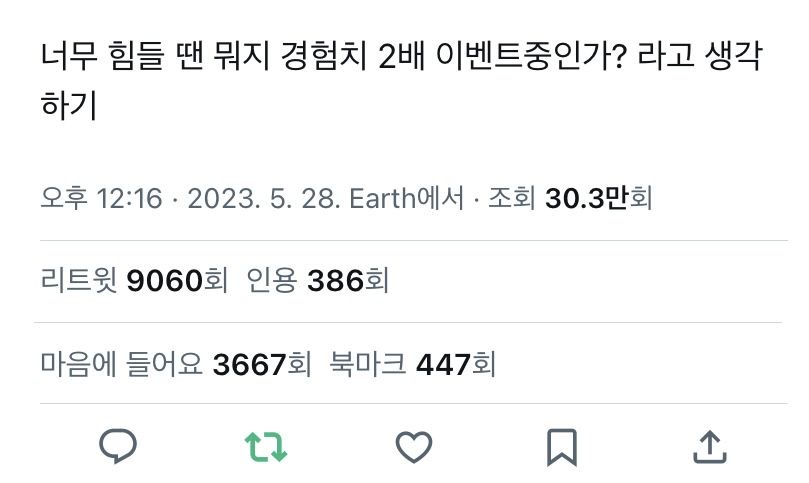The image size is (809, 483).
Task: Open the share icon menu
Action: pyautogui.click(x=709, y=446)
